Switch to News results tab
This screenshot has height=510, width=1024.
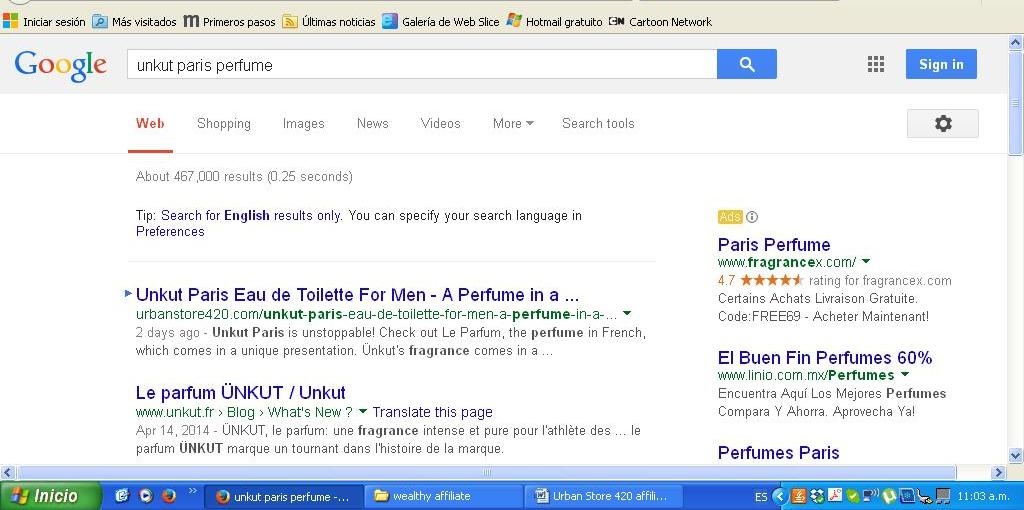372,123
